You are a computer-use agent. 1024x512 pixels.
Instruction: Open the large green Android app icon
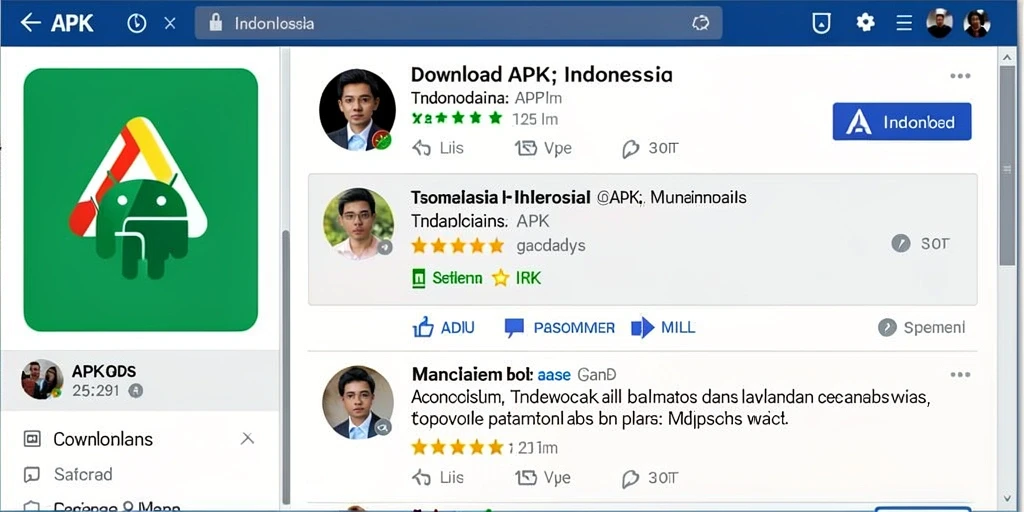point(140,200)
